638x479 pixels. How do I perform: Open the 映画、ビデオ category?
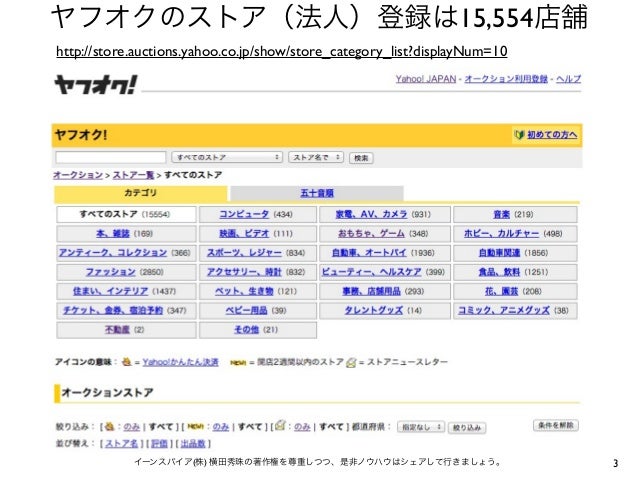(x=244, y=234)
